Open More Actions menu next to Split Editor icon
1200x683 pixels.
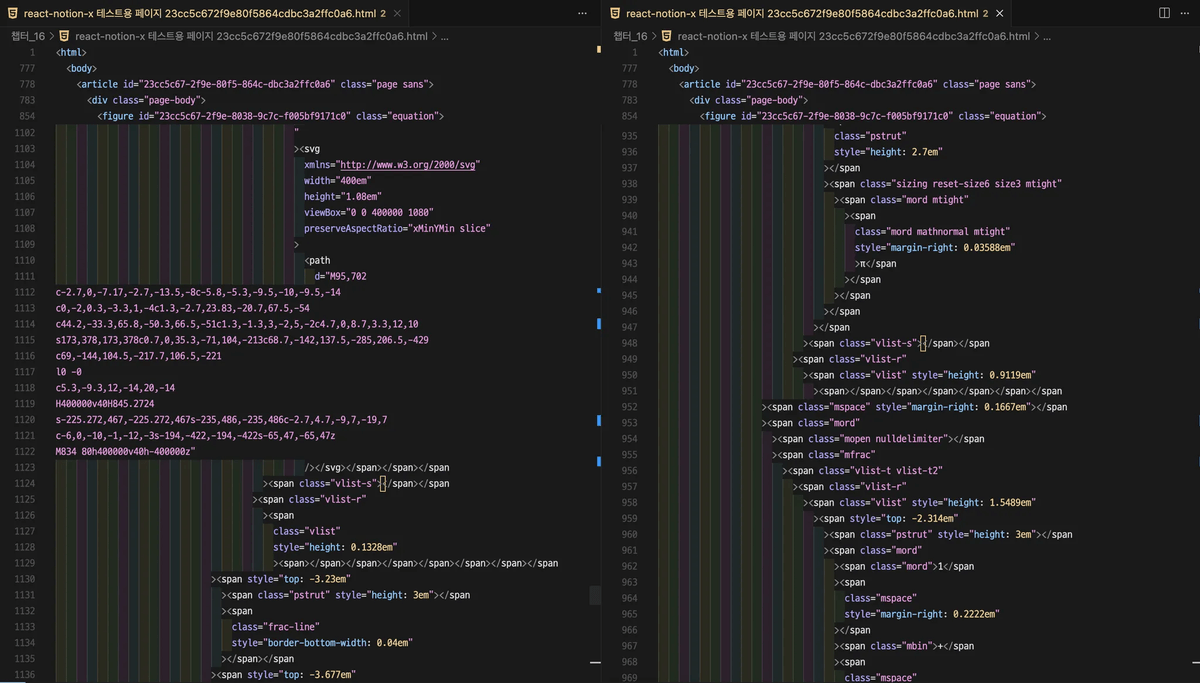(1184, 13)
